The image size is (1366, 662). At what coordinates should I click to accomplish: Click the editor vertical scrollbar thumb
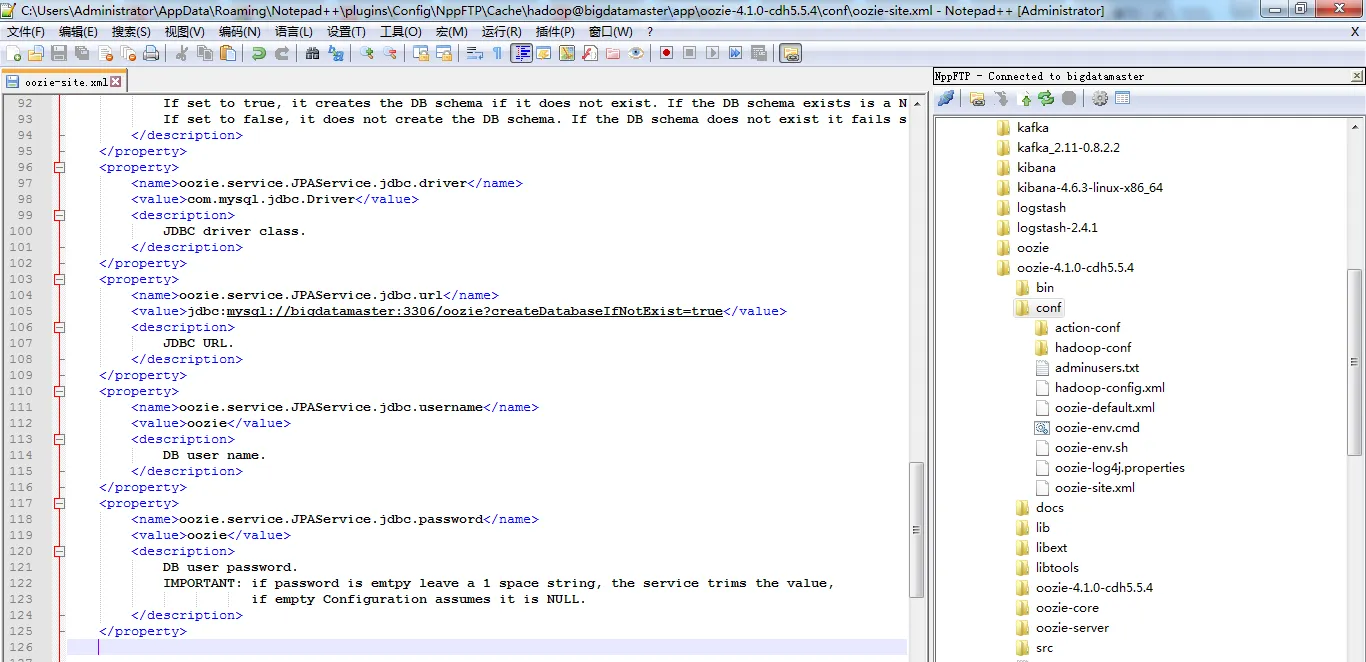coord(916,529)
